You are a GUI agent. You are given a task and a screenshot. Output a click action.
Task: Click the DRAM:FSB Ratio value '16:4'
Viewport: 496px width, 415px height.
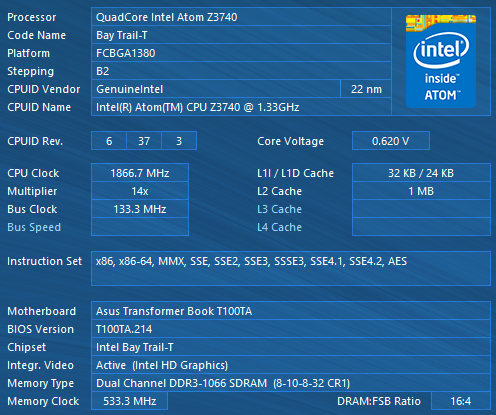(x=461, y=401)
